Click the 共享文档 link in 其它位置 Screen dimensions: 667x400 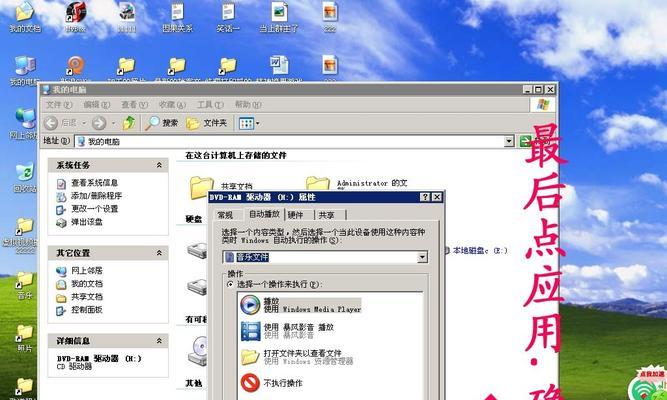tap(86, 297)
